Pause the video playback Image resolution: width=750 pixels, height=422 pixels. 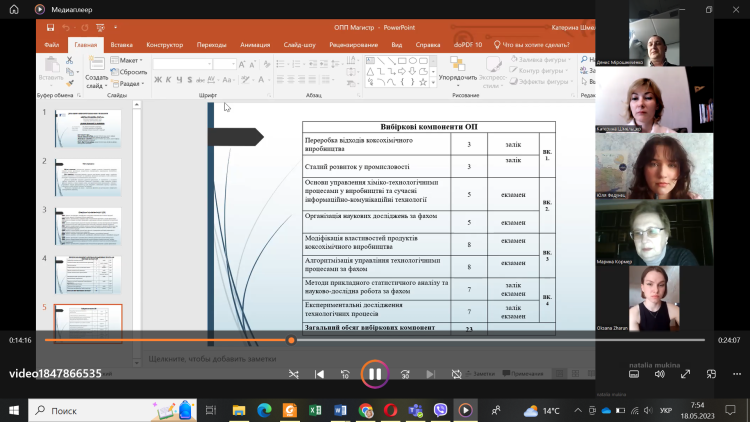374,374
